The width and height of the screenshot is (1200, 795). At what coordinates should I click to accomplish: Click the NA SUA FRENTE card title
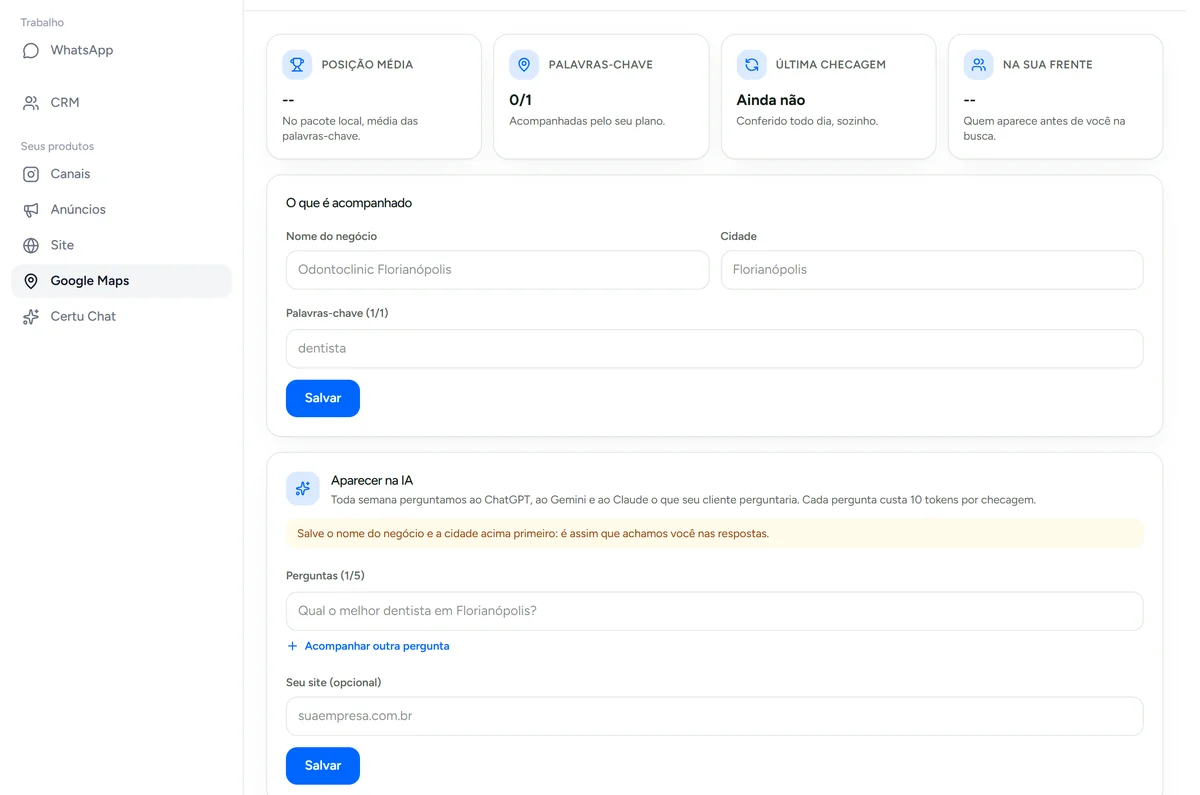click(x=1047, y=65)
